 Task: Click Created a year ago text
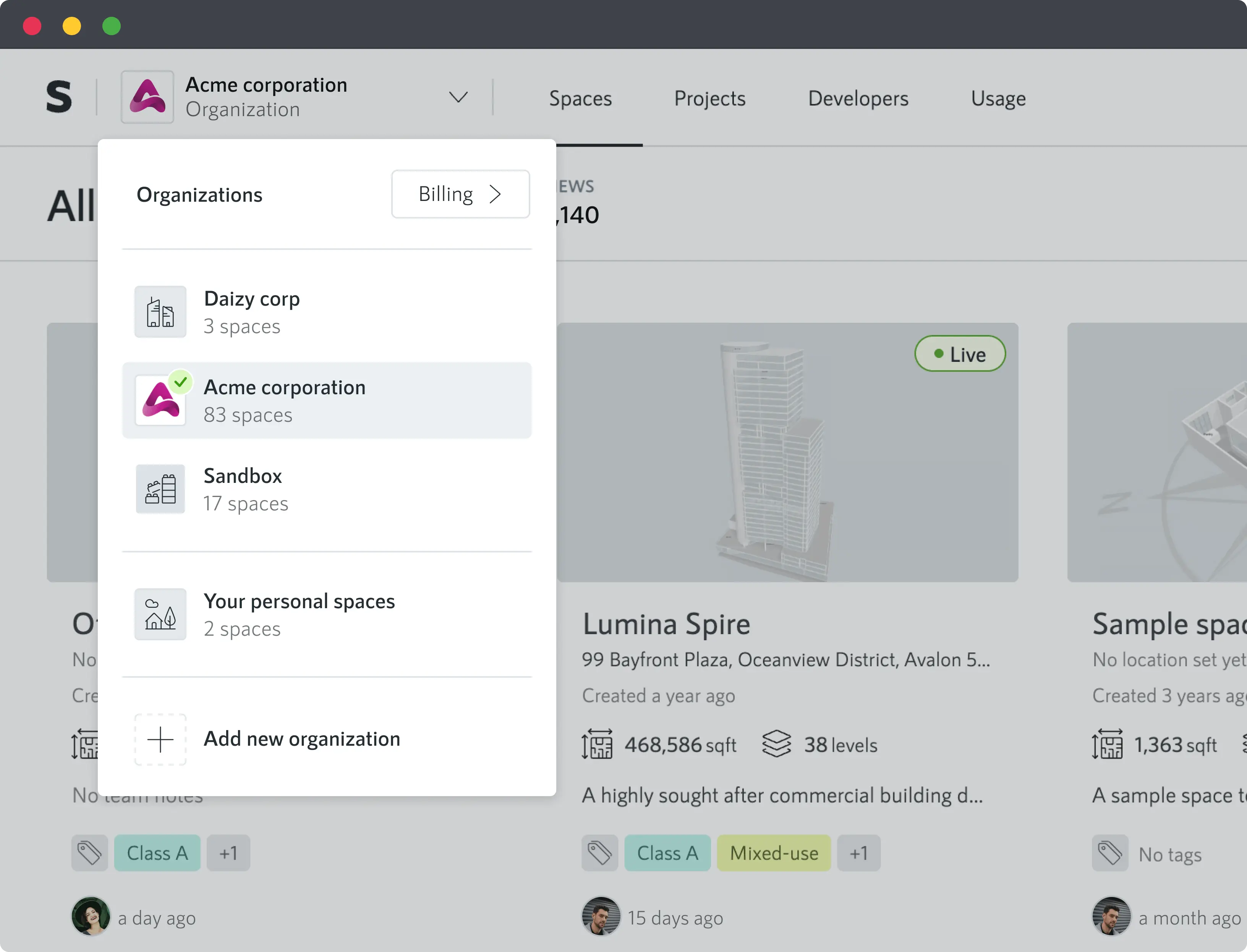coord(658,696)
